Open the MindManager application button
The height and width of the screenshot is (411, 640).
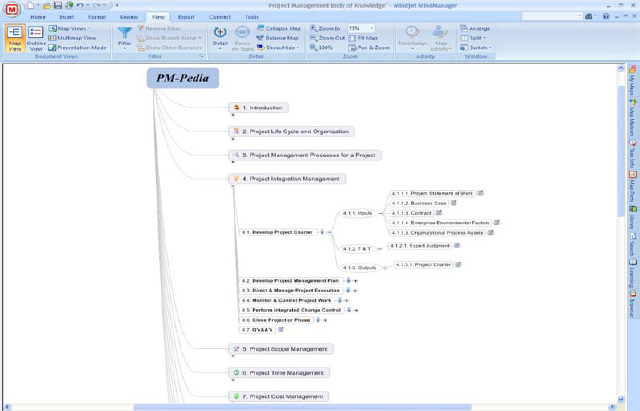[12, 9]
